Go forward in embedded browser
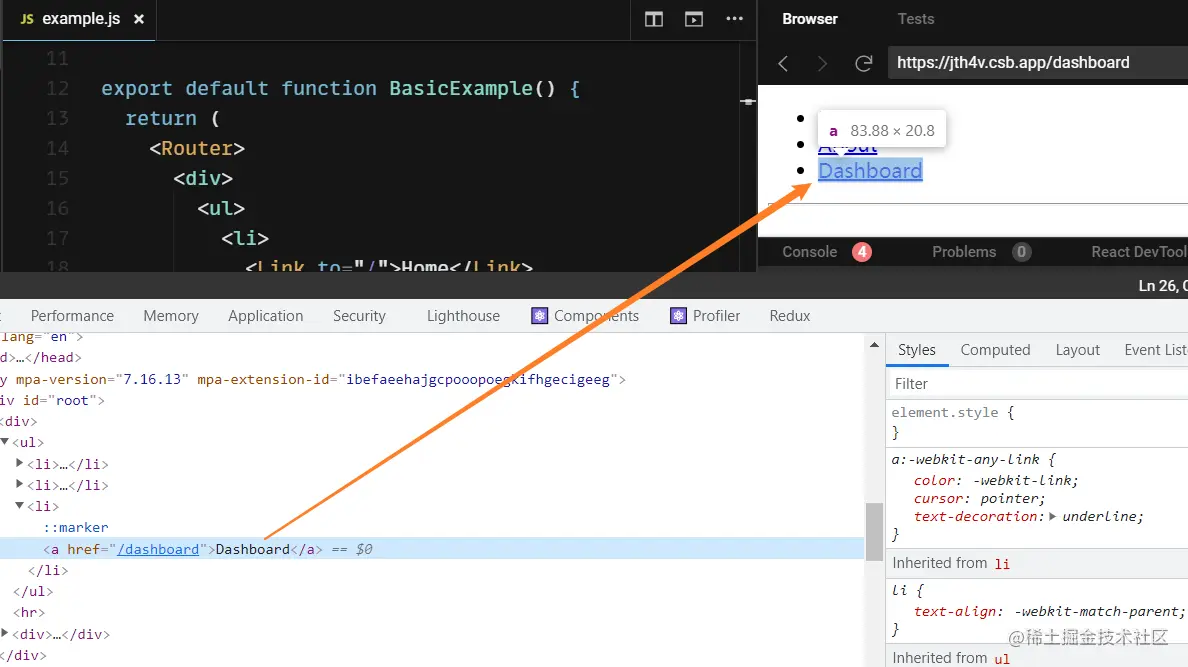Viewport: 1188px width, 667px height. pyautogui.click(x=822, y=63)
